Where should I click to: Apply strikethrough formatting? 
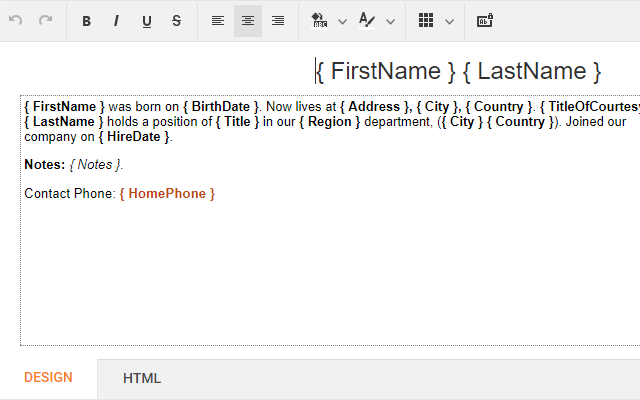[x=177, y=21]
